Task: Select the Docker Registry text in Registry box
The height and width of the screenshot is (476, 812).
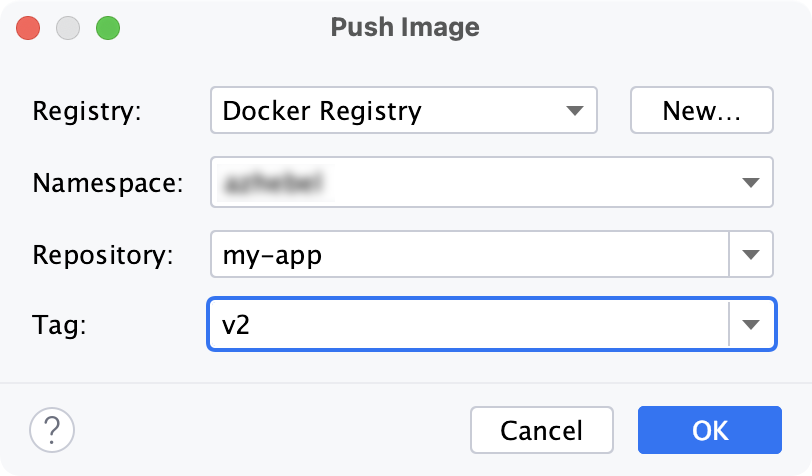Action: [322, 110]
